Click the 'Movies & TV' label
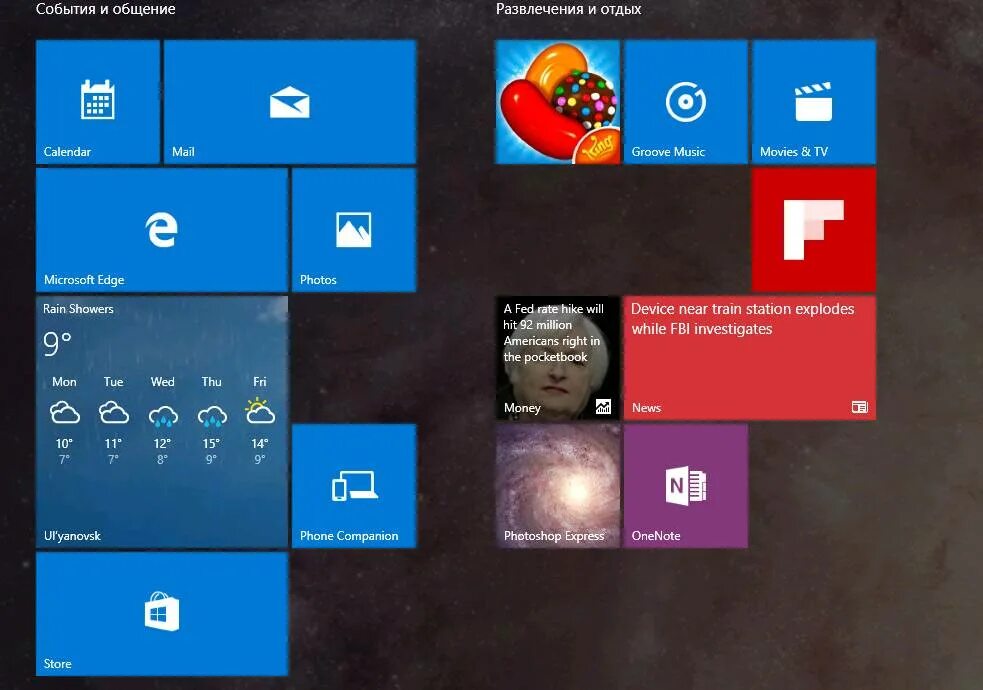 click(794, 152)
